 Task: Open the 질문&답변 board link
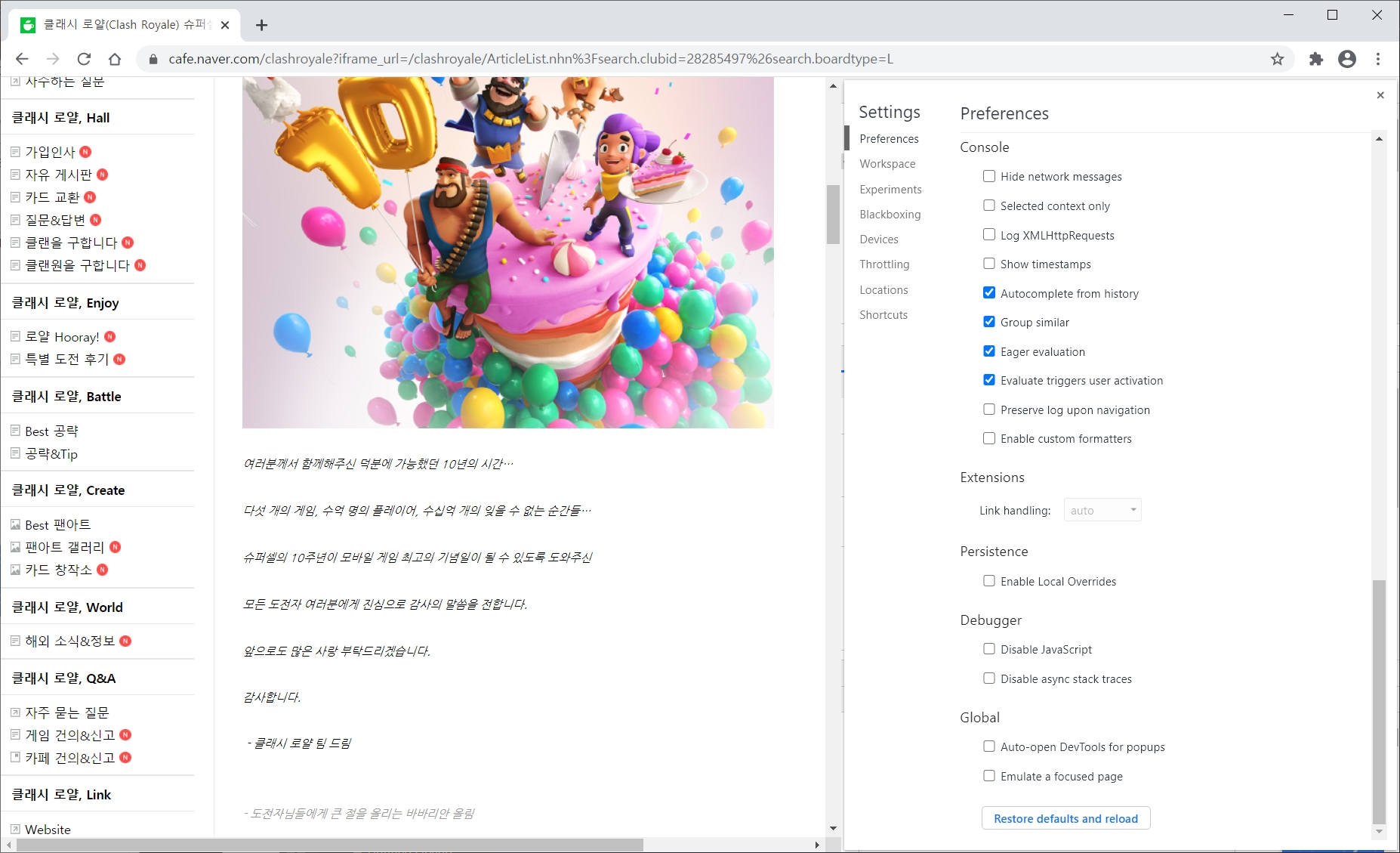[x=55, y=220]
